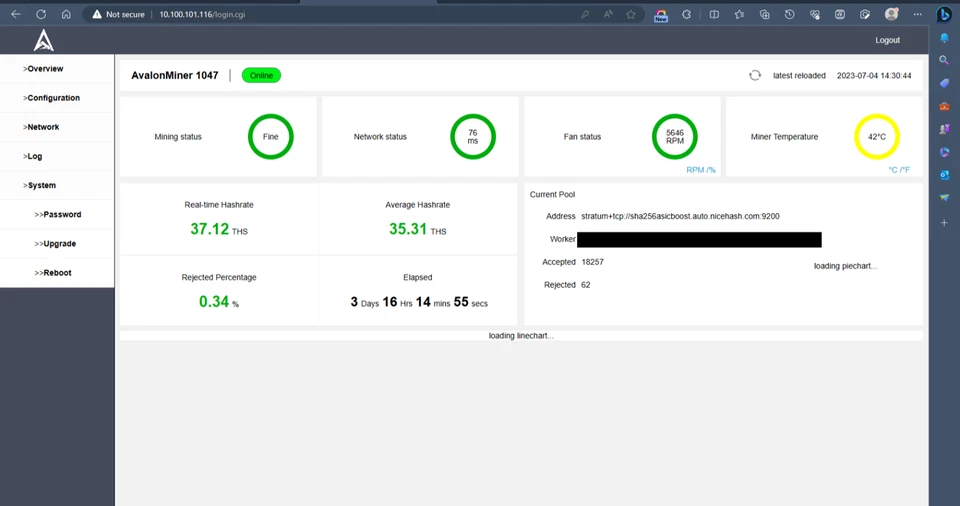Add this page to favorites with the star

point(631,14)
